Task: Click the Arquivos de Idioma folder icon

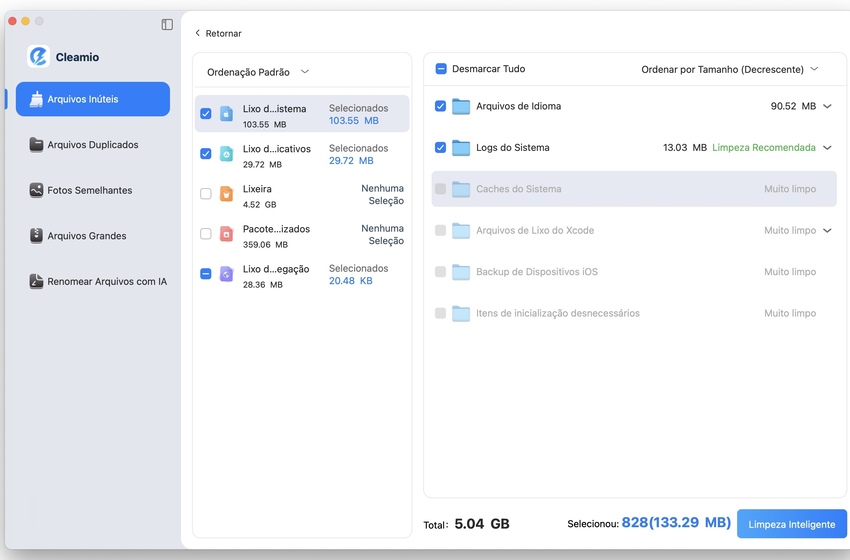Action: pos(461,106)
